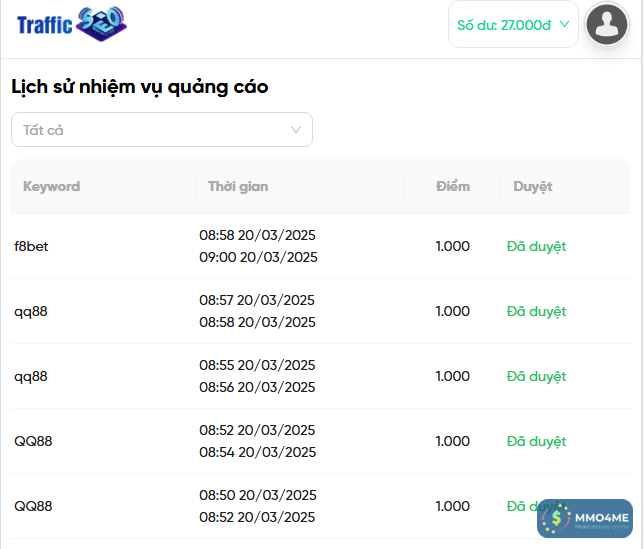
Task: Click the Keyword column header
Action: point(51,186)
